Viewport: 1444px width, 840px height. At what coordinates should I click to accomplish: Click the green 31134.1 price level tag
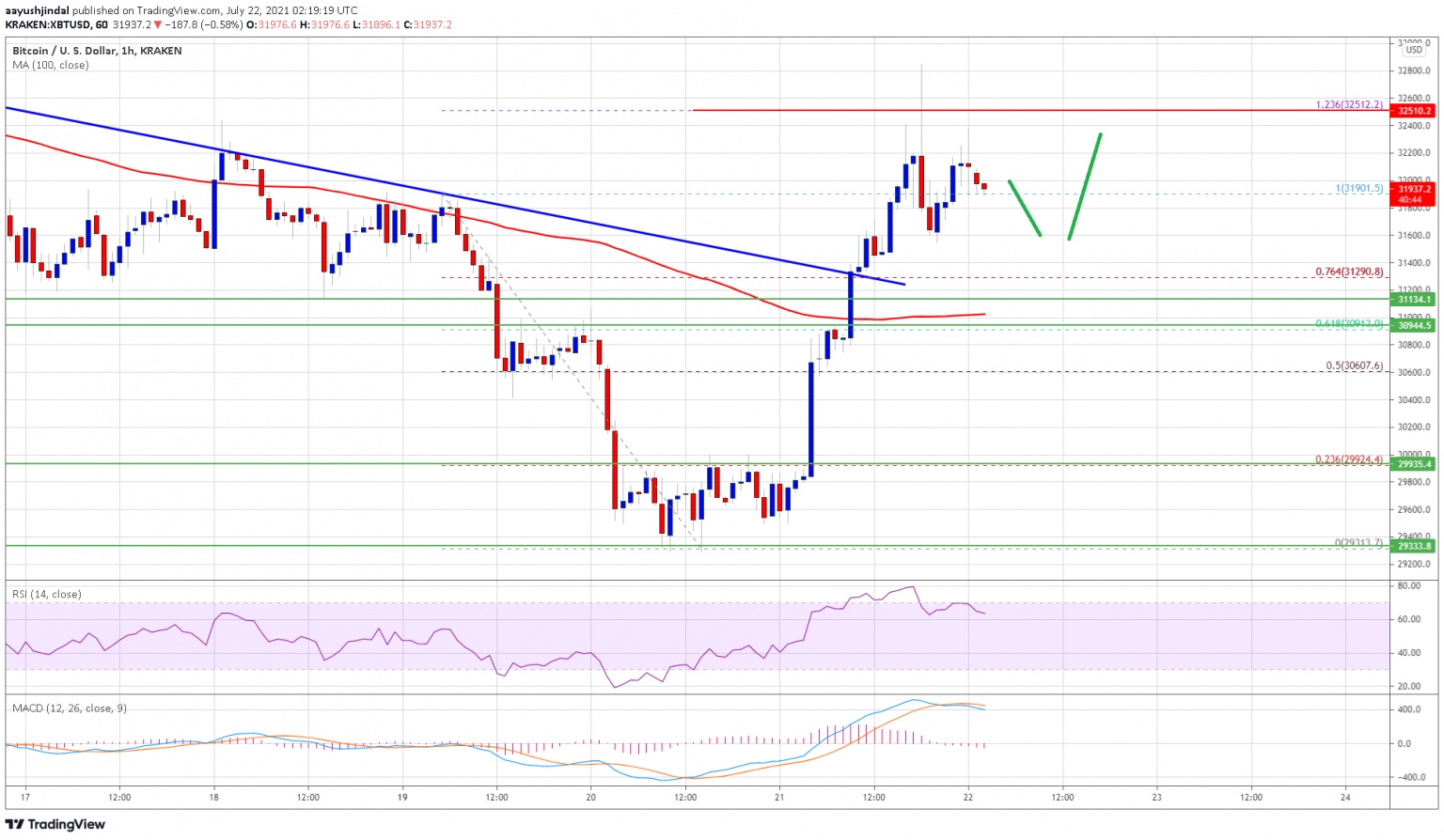coord(1414,300)
